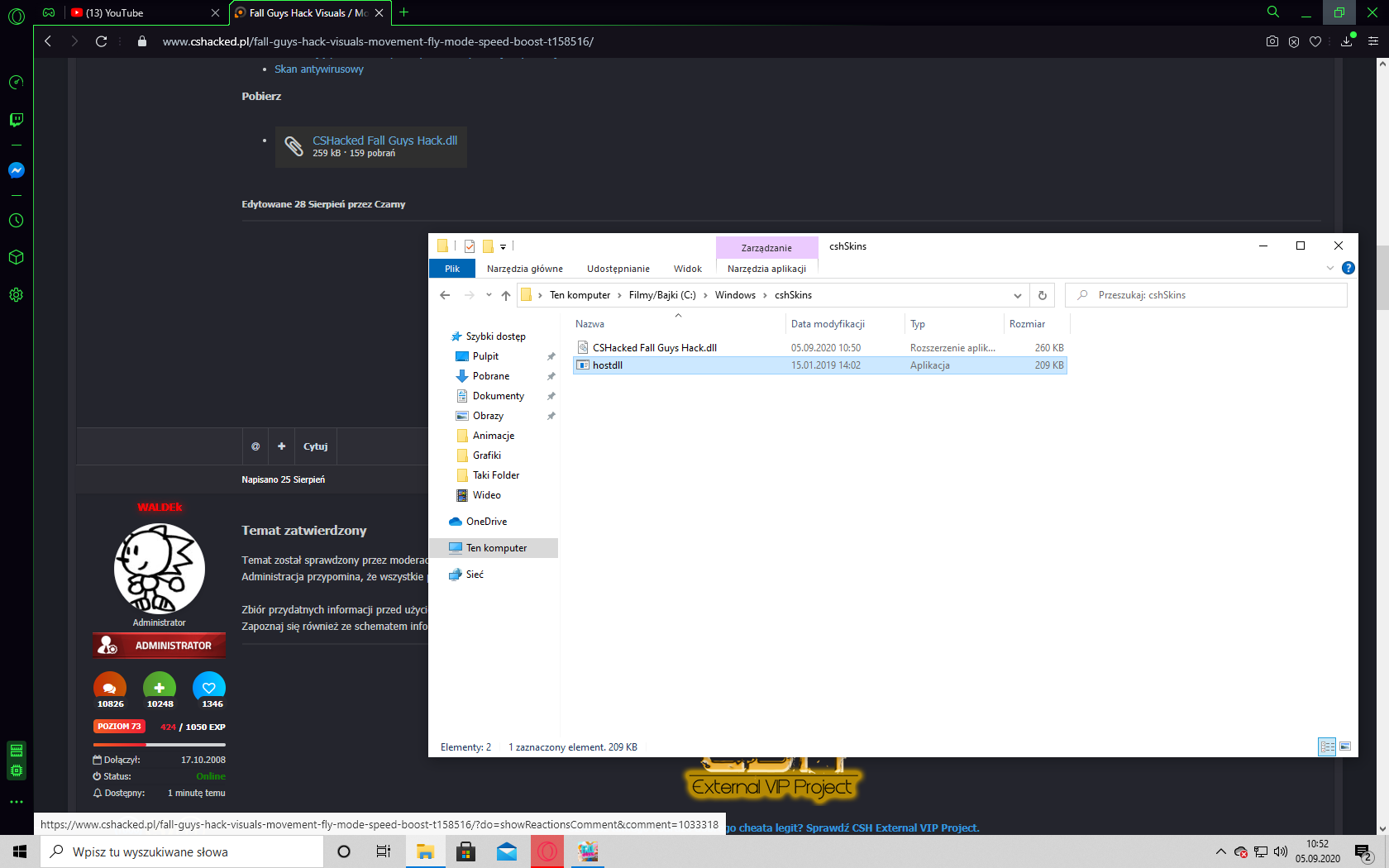The height and width of the screenshot is (868, 1389).
Task: Expand the address bar history dropdown
Action: coord(1017,295)
